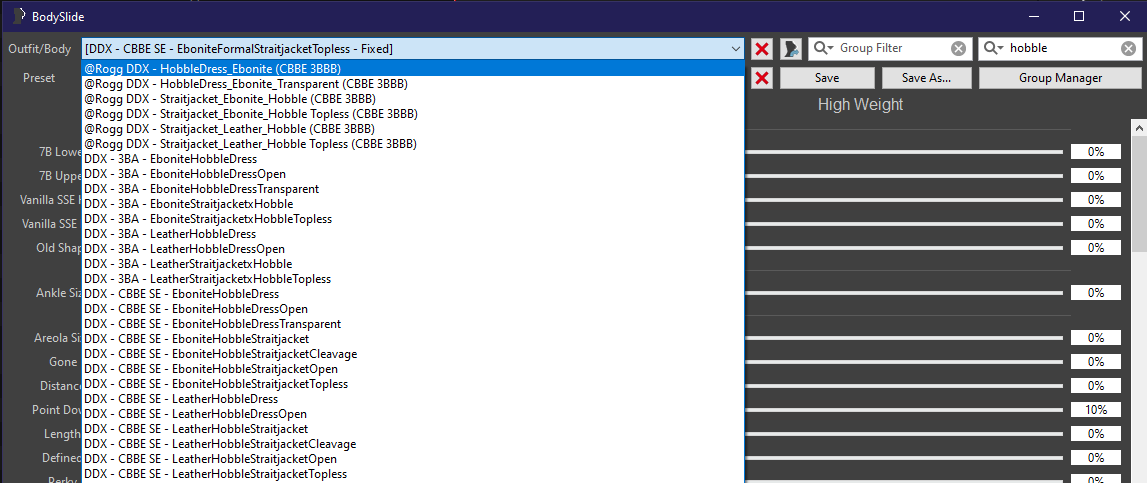Click the vertical scrollbar thumb of slider panel
This screenshot has width=1147, height=483.
point(1139,194)
